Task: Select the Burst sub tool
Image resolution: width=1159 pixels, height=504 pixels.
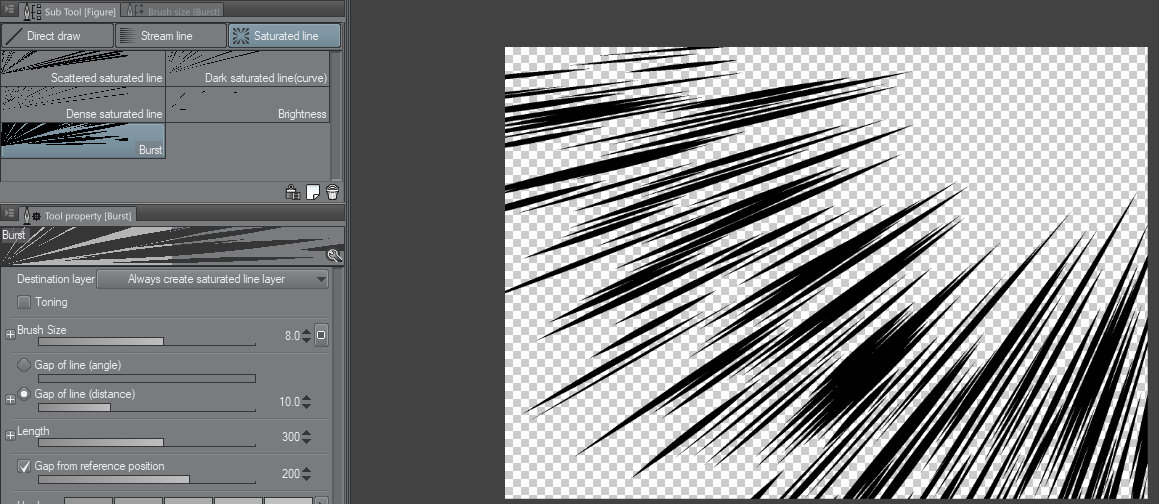Action: pos(83,140)
